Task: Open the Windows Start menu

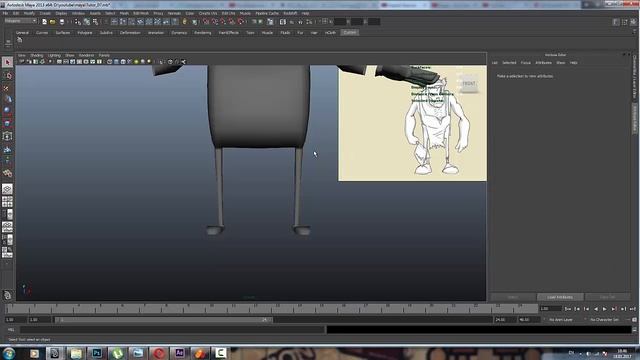Action: click(8, 353)
